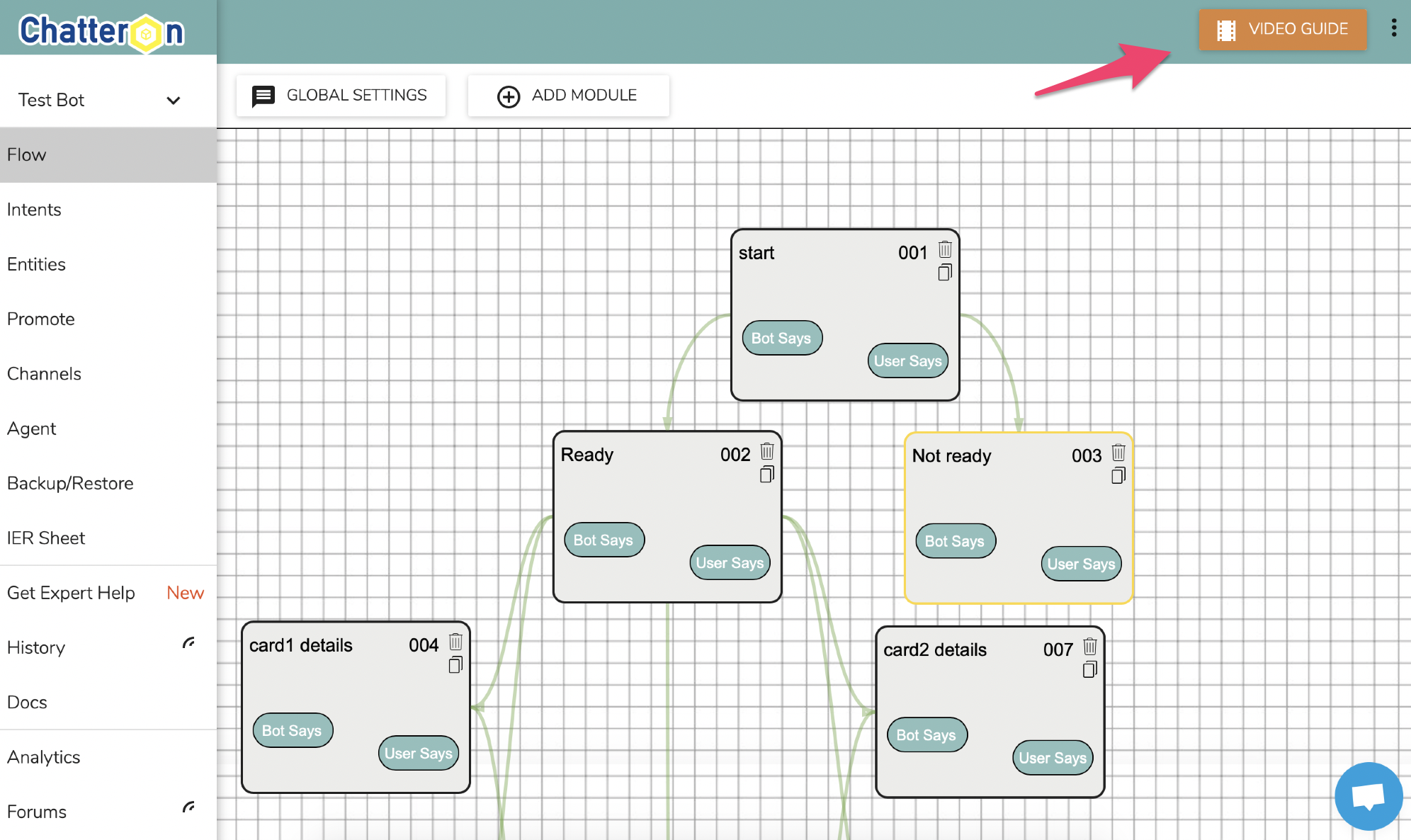The image size is (1411, 840).
Task: Click Bot Says in card2 details module
Action: [x=927, y=734]
